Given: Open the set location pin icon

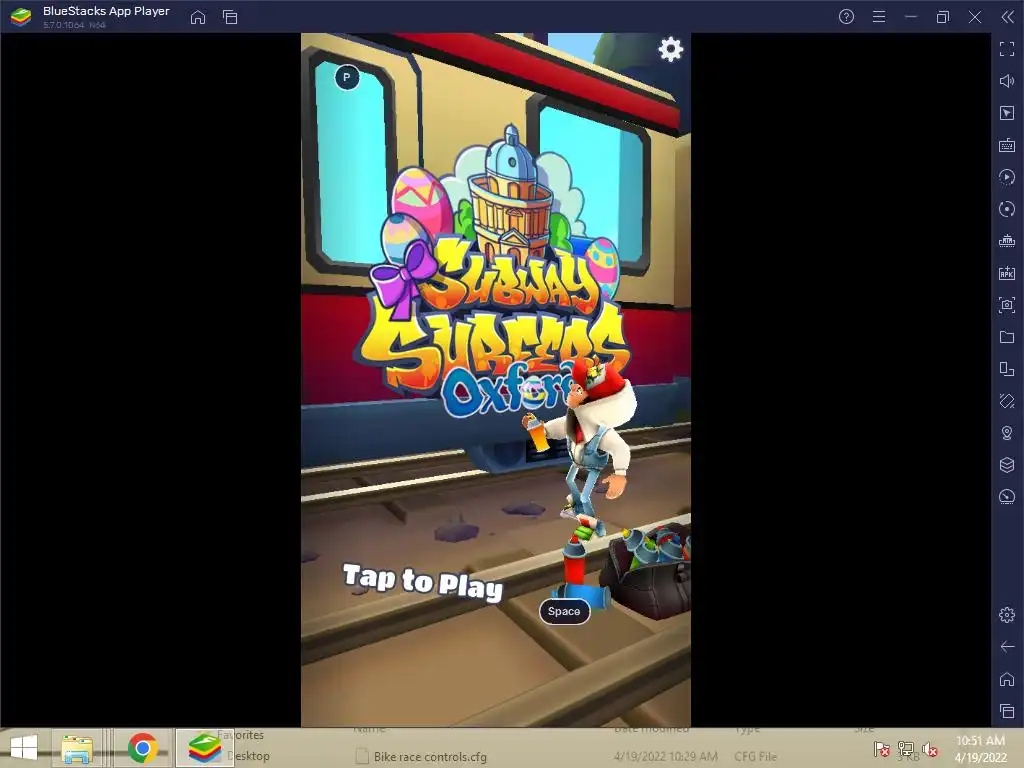Looking at the screenshot, I should (1007, 433).
